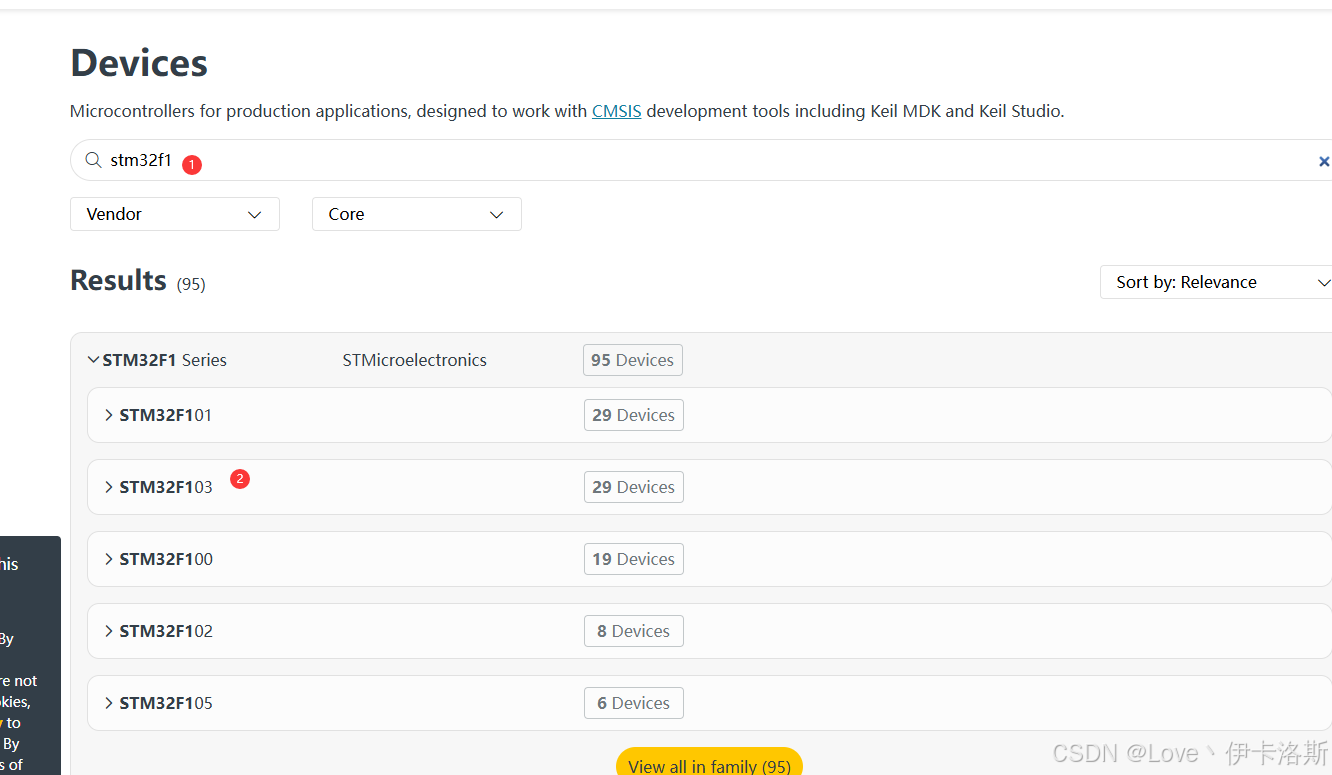This screenshot has width=1332, height=775.
Task: Select the STM32F1 Series row title
Action: coord(165,360)
